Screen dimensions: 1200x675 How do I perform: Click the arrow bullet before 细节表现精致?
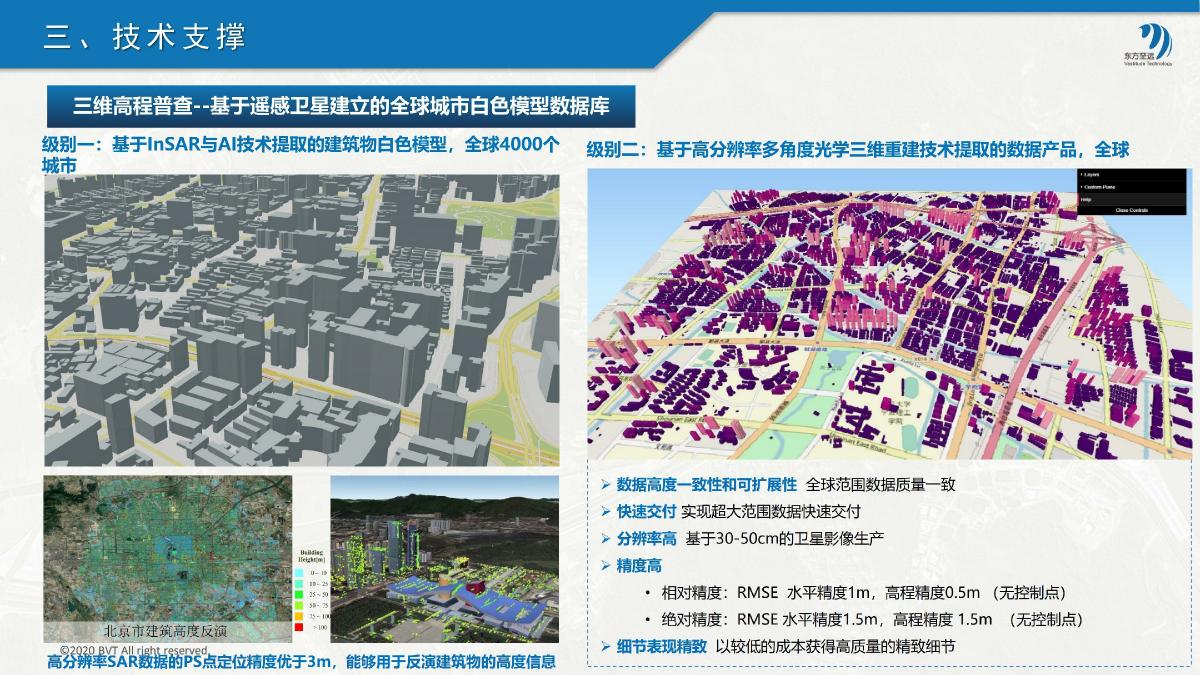(x=604, y=646)
